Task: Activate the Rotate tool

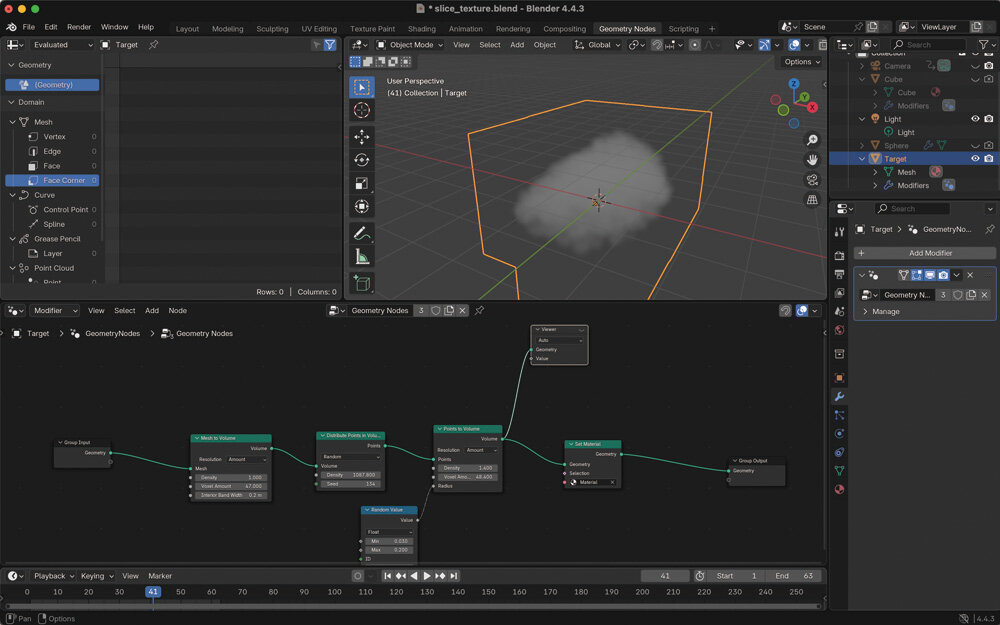Action: click(x=362, y=160)
